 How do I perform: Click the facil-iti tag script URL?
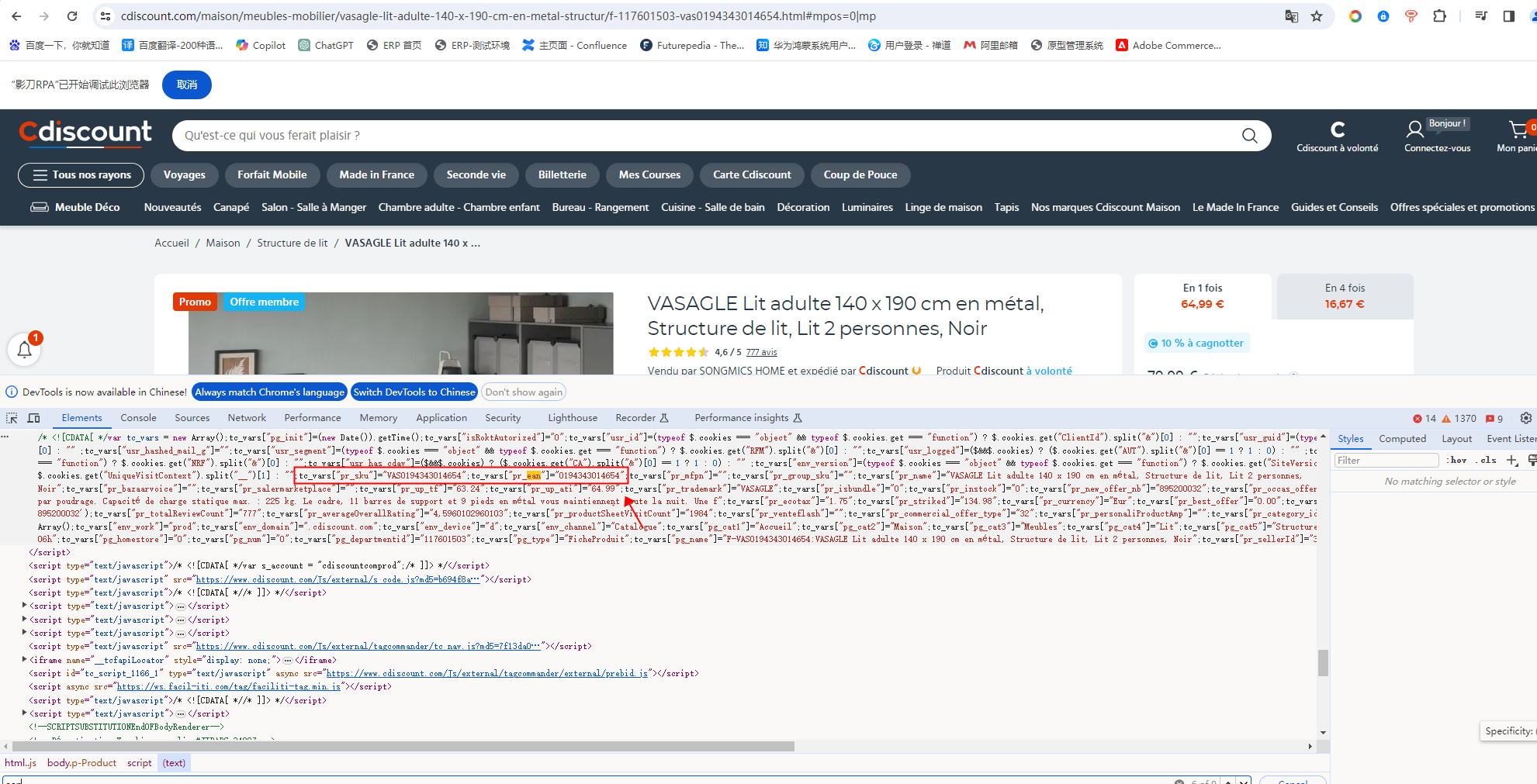pyautogui.click(x=229, y=687)
